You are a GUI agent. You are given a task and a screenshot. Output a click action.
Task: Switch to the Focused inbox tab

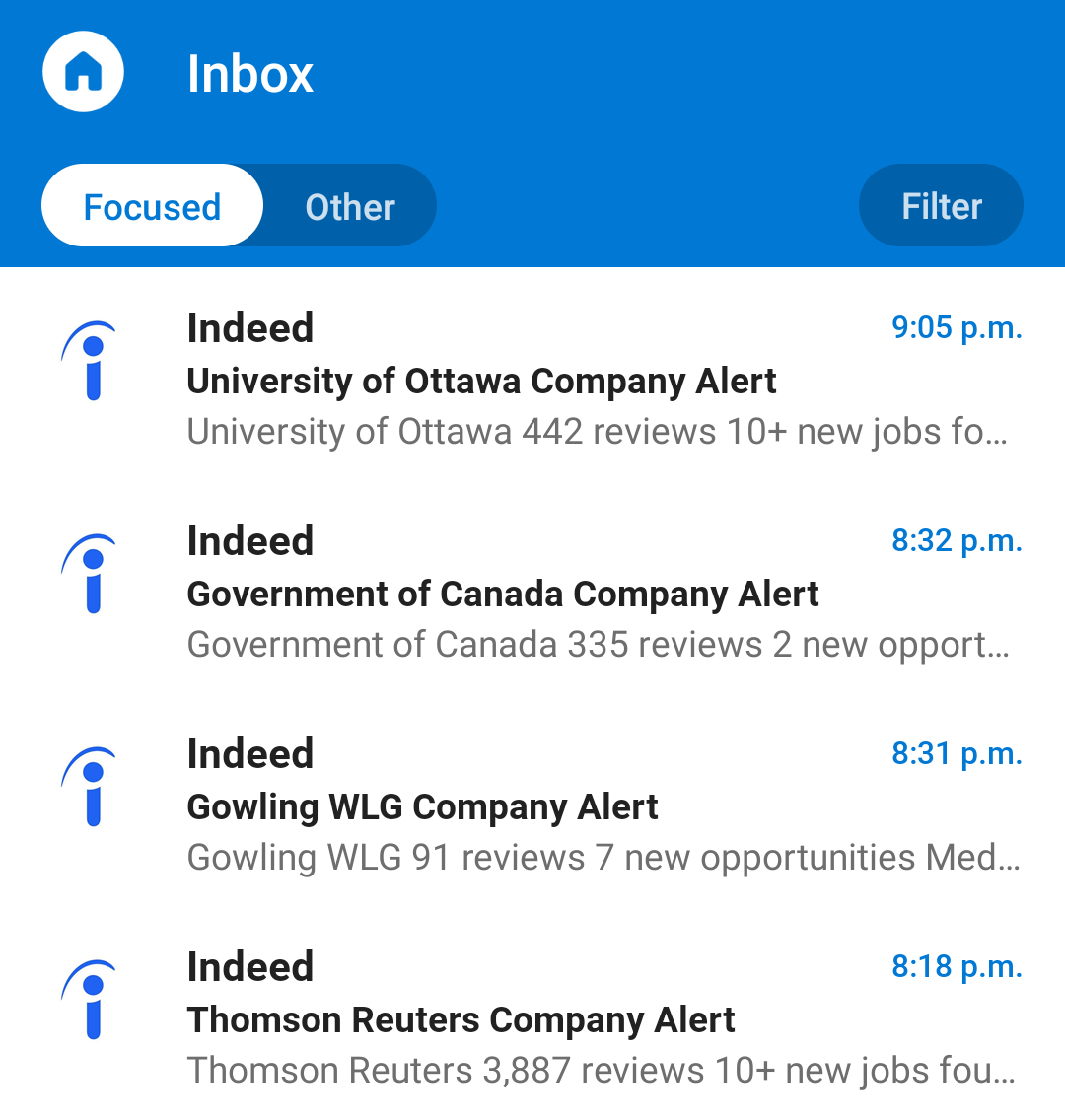point(152,206)
